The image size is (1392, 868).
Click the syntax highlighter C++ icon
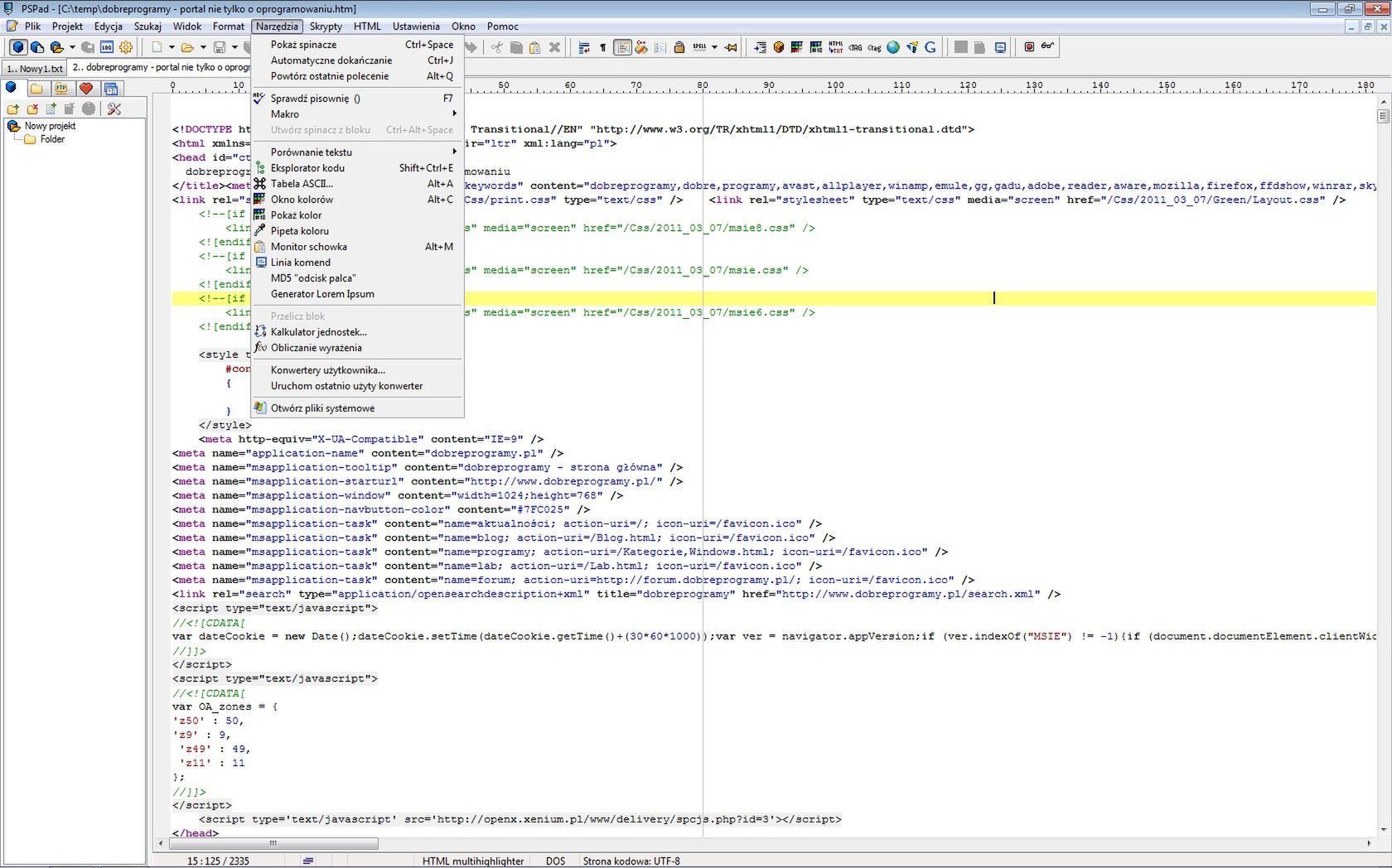coord(641,47)
